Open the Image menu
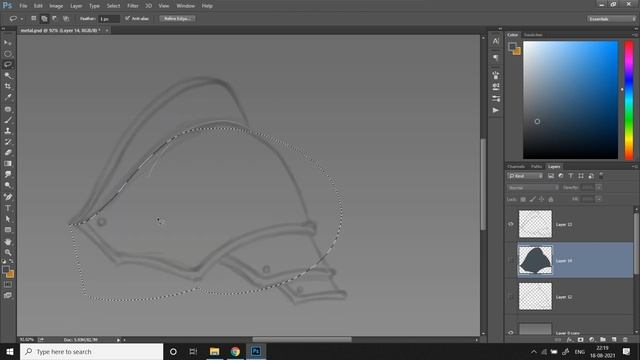Viewport: 640px width, 360px height. point(56,6)
